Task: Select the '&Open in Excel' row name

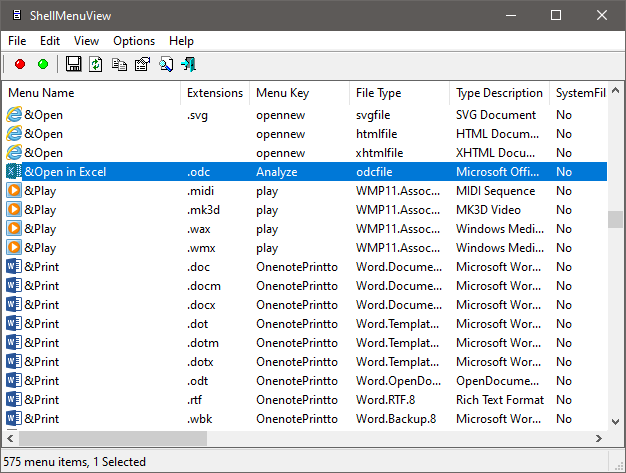Action: [x=65, y=172]
